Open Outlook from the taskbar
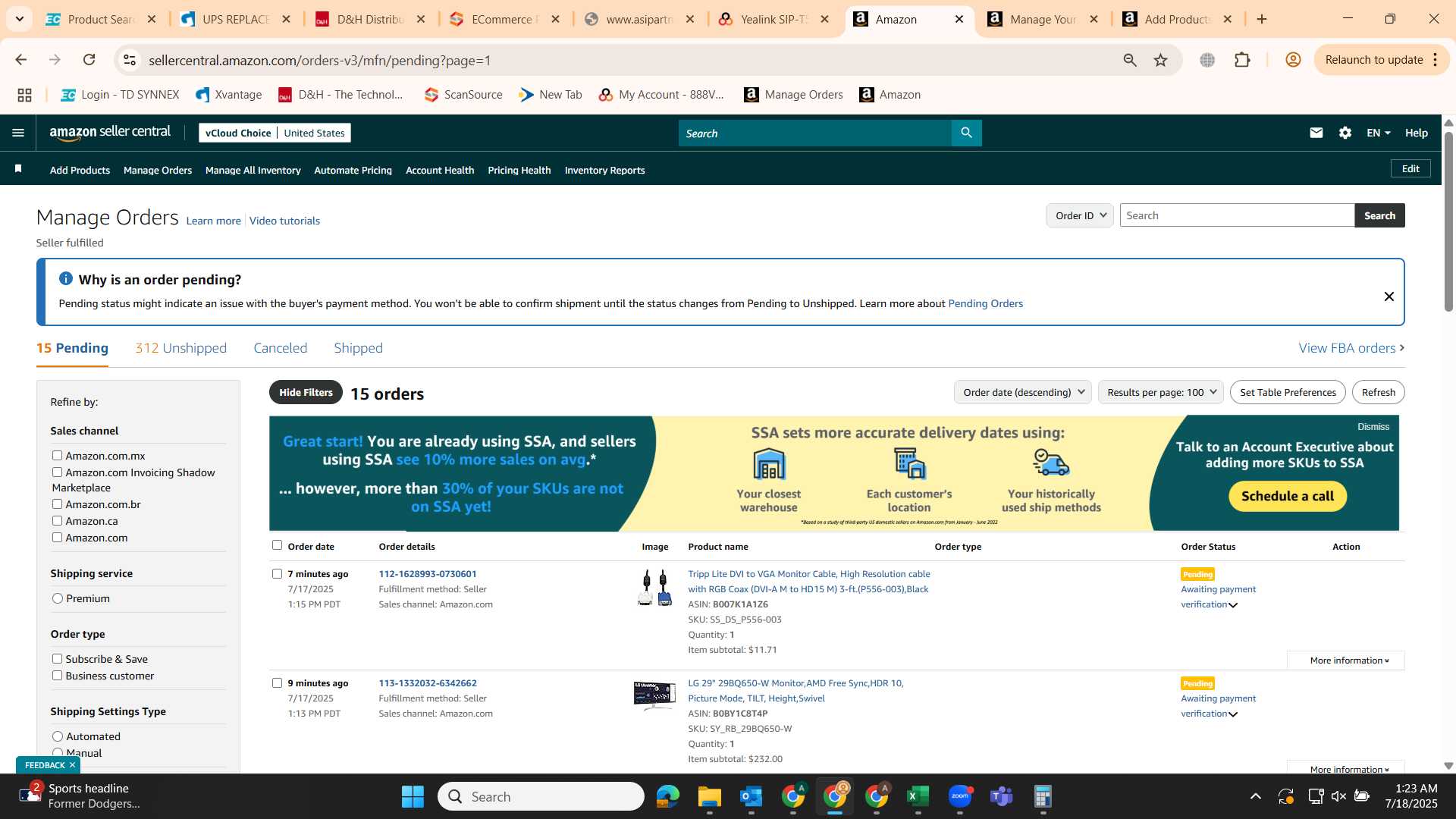This screenshot has height=819, width=1456. coord(752,796)
